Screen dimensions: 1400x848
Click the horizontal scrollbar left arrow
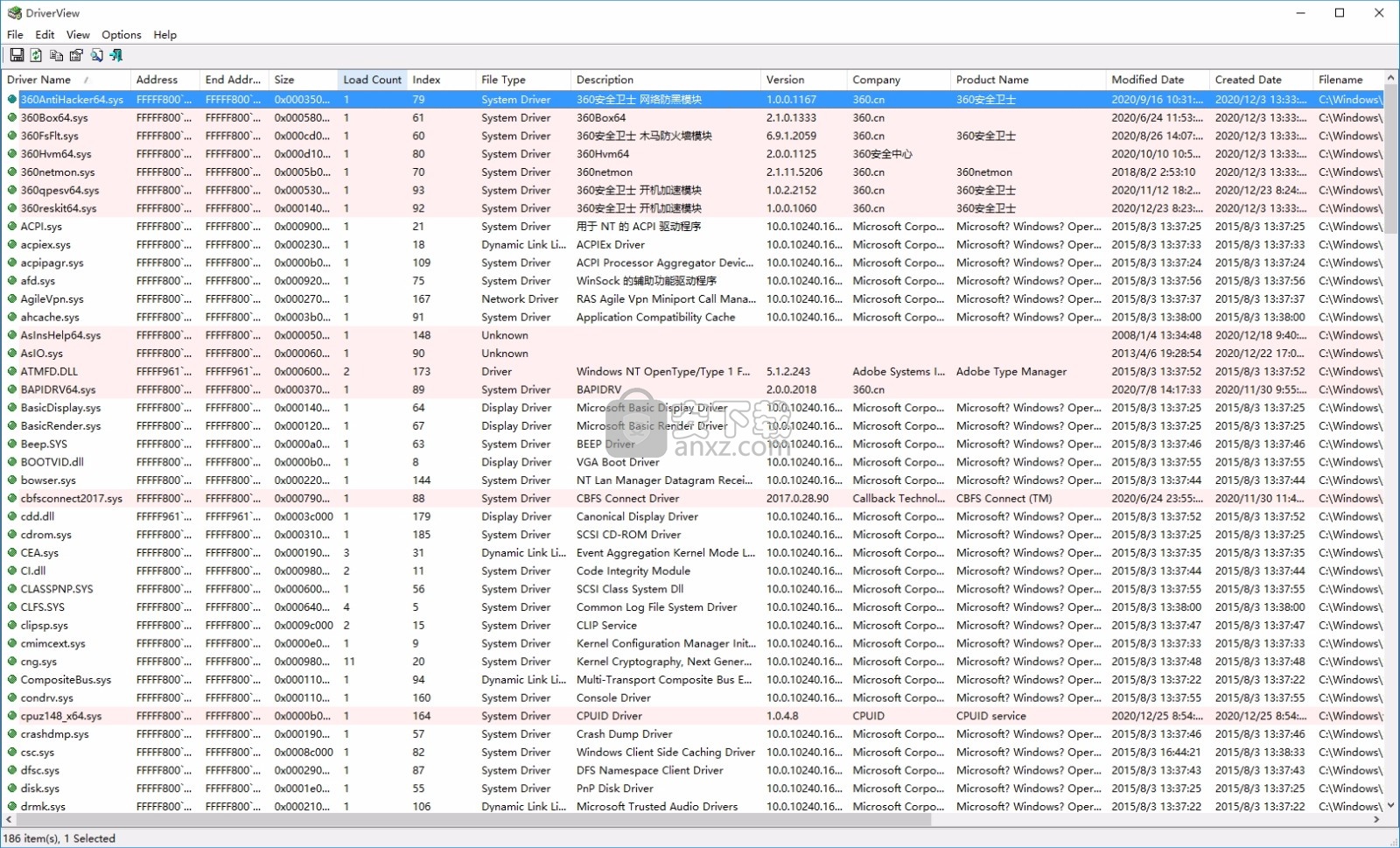9,820
